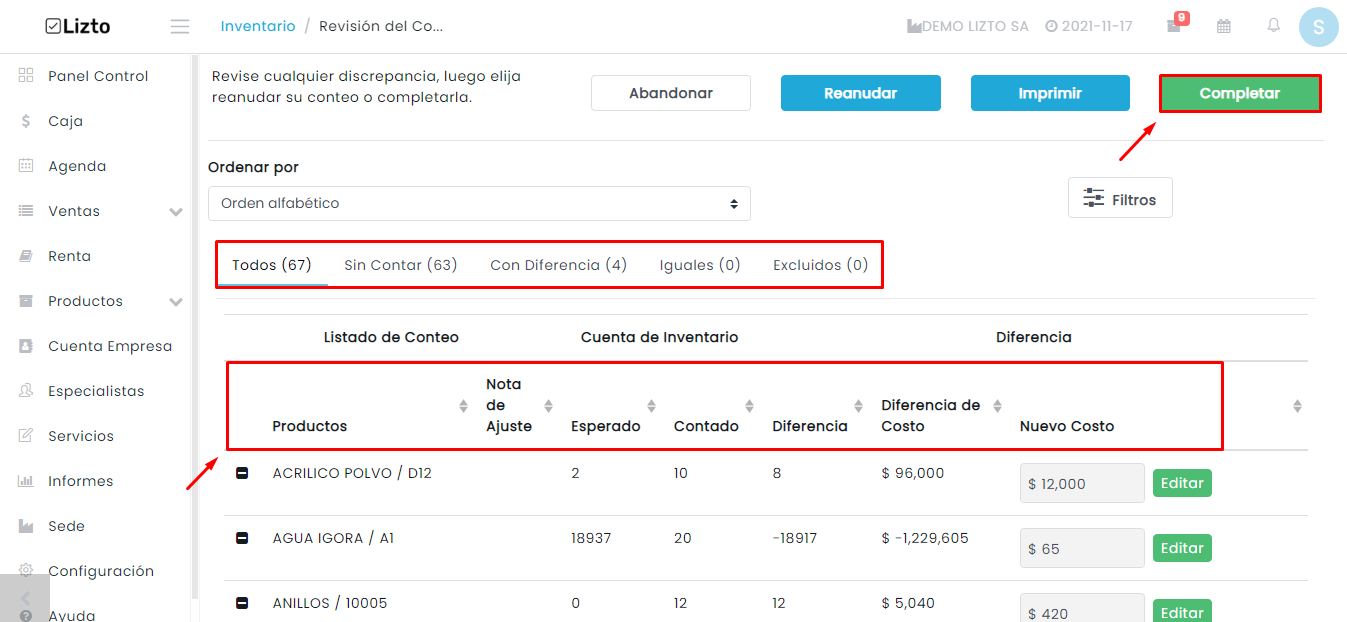This screenshot has height=622, width=1347.
Task: Expand the Productos sidebar submenu
Action: [x=176, y=302]
